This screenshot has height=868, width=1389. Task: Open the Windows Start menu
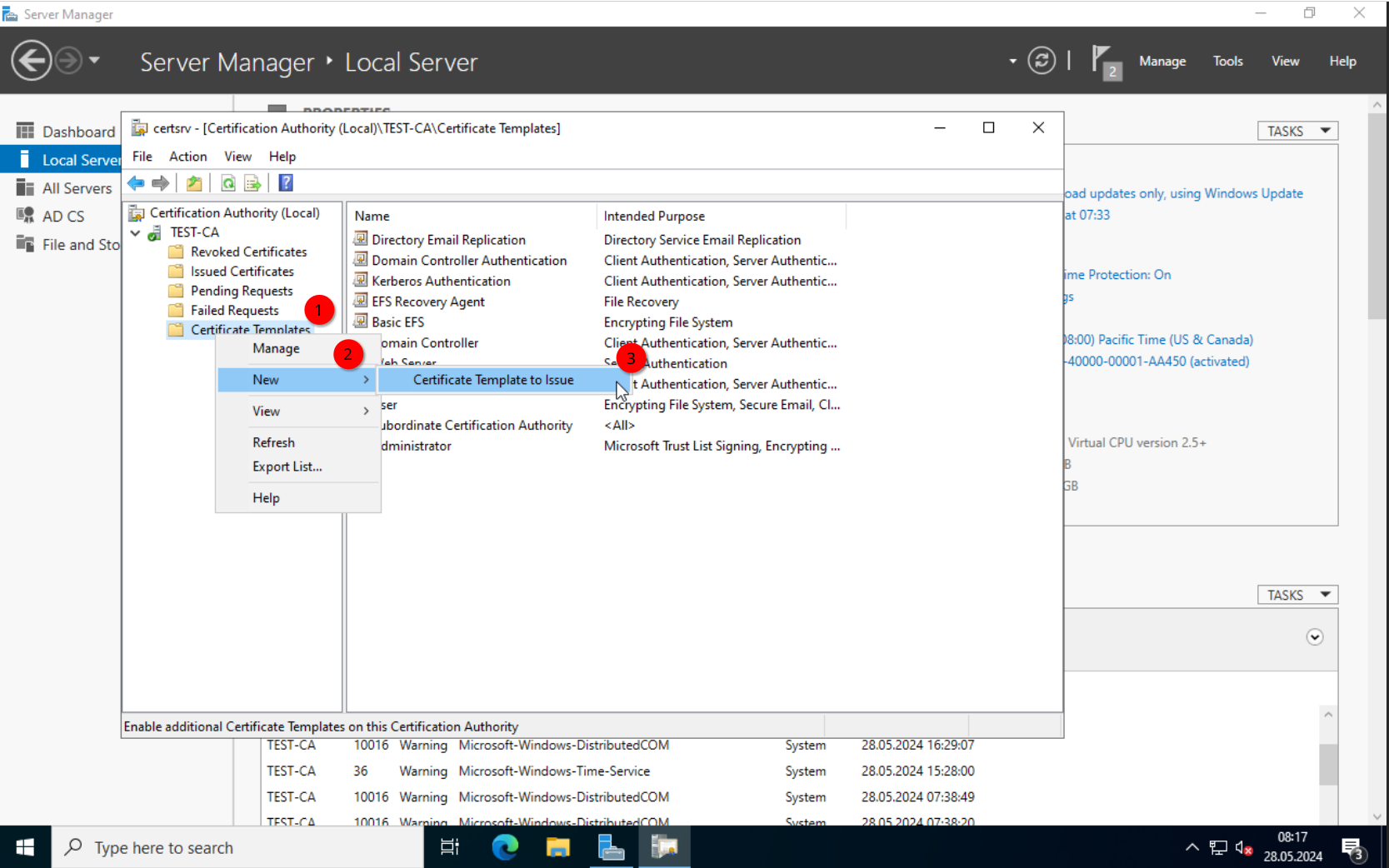pos(25,847)
